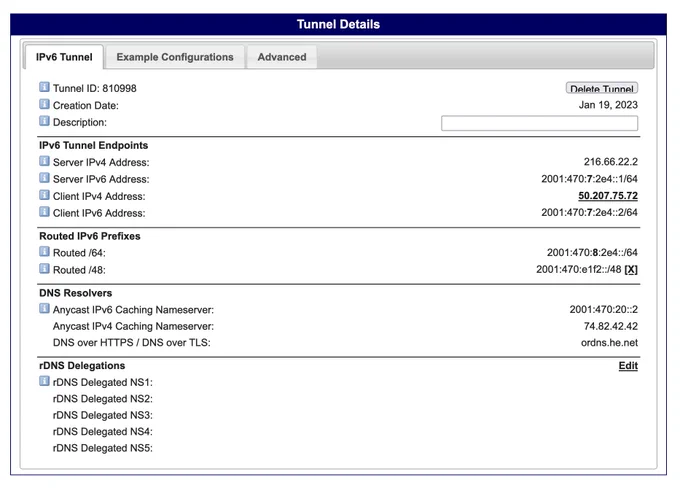680x496 pixels.
Task: Click the info icon beside Routed /64
Action: point(44,252)
